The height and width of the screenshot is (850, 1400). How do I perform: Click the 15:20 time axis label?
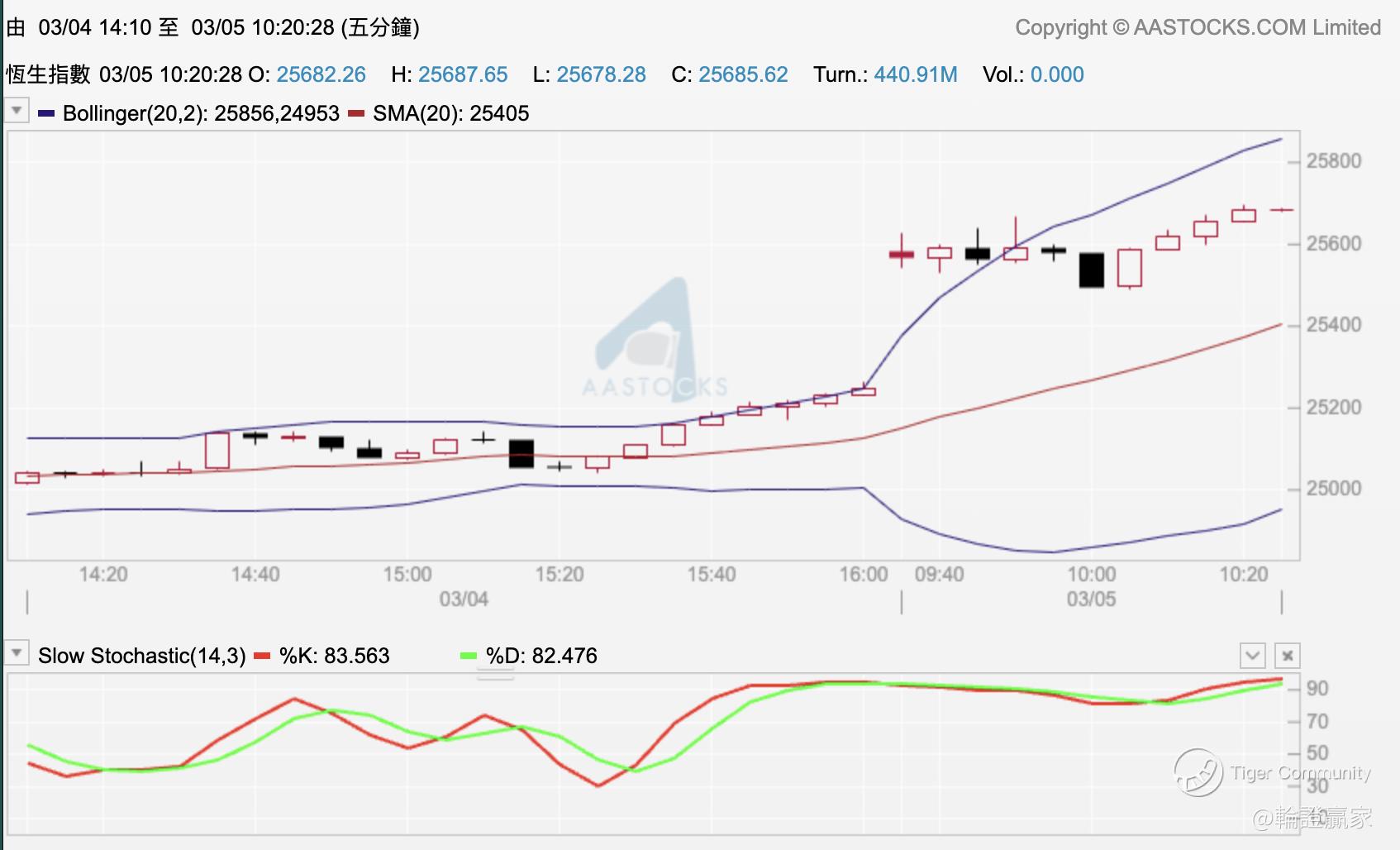(x=560, y=574)
